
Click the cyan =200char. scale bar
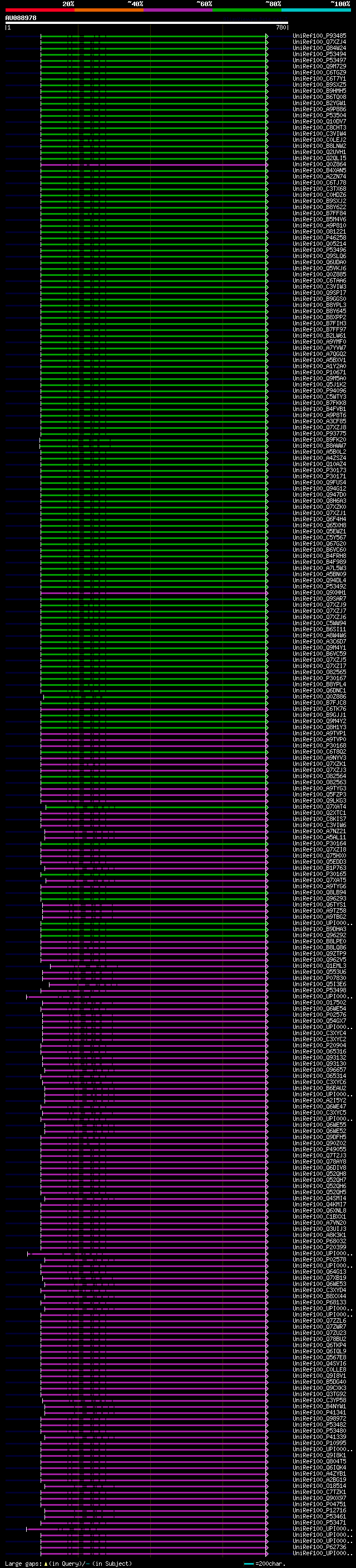click(x=249, y=1563)
